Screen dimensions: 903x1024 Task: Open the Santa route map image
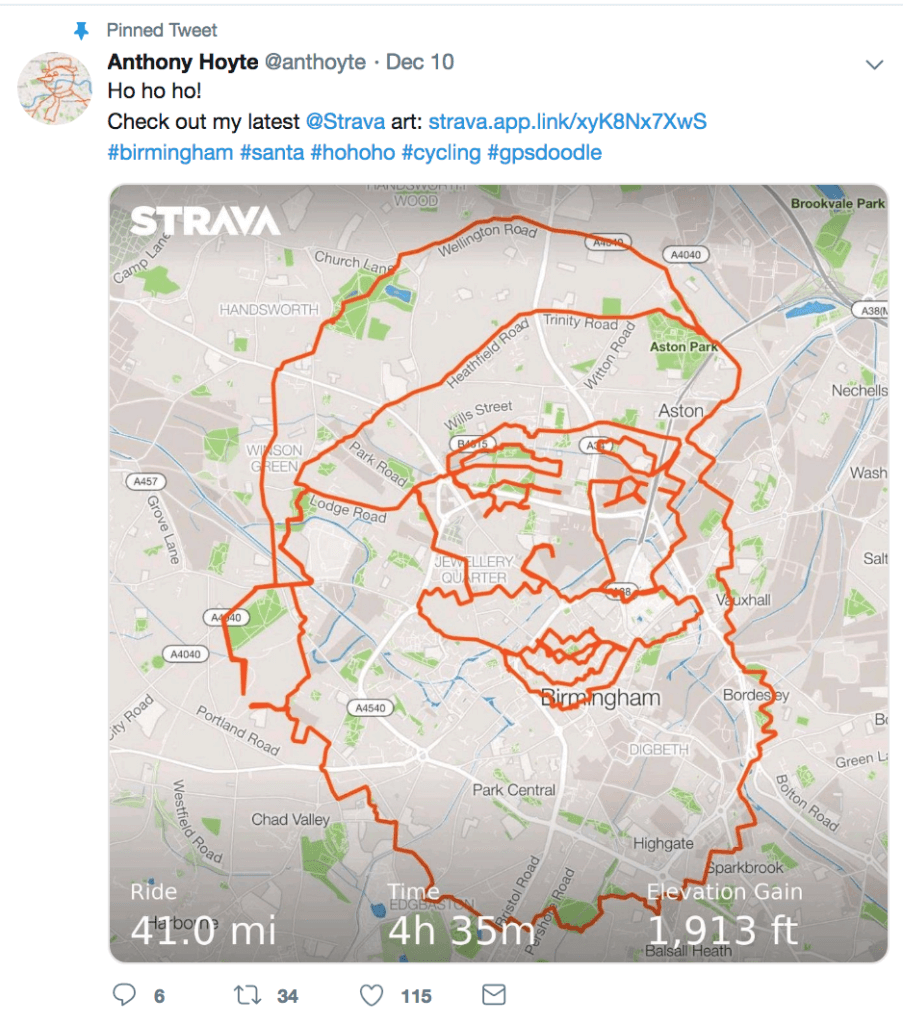click(498, 573)
